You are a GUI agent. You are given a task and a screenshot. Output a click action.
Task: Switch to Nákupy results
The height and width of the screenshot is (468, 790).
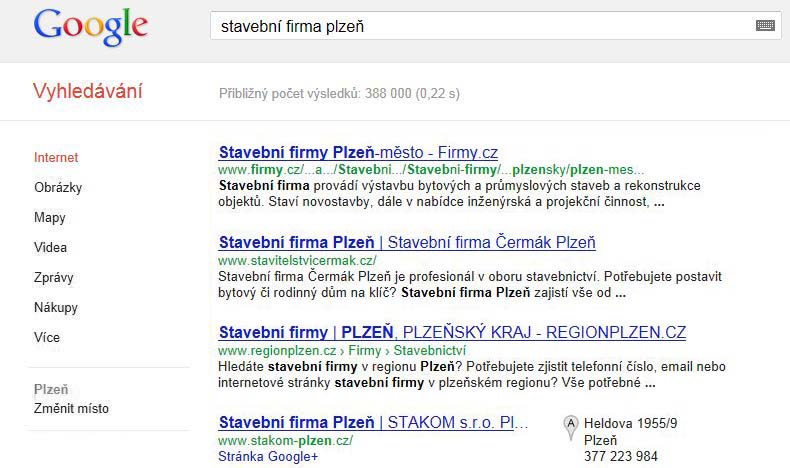coord(56,307)
